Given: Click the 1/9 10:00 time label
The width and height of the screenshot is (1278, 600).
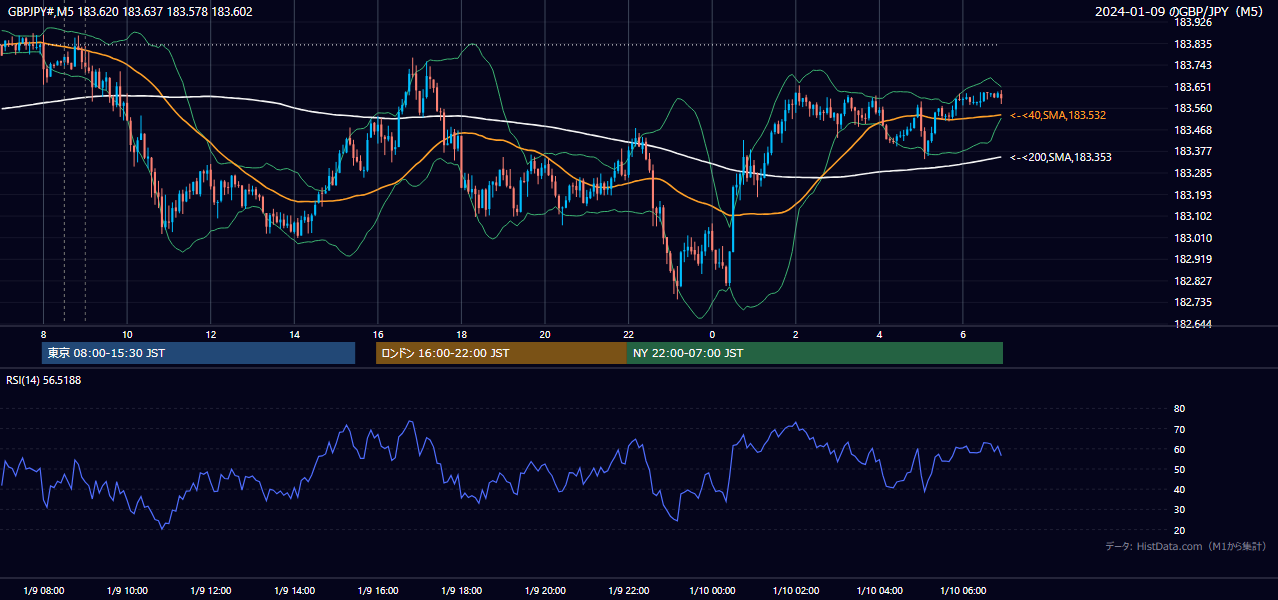Looking at the screenshot, I should click(127, 591).
